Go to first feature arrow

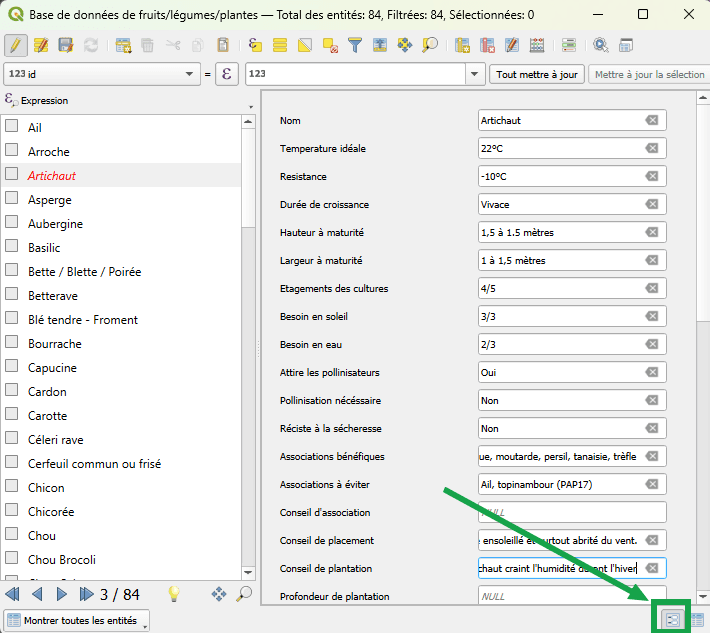coord(12,594)
